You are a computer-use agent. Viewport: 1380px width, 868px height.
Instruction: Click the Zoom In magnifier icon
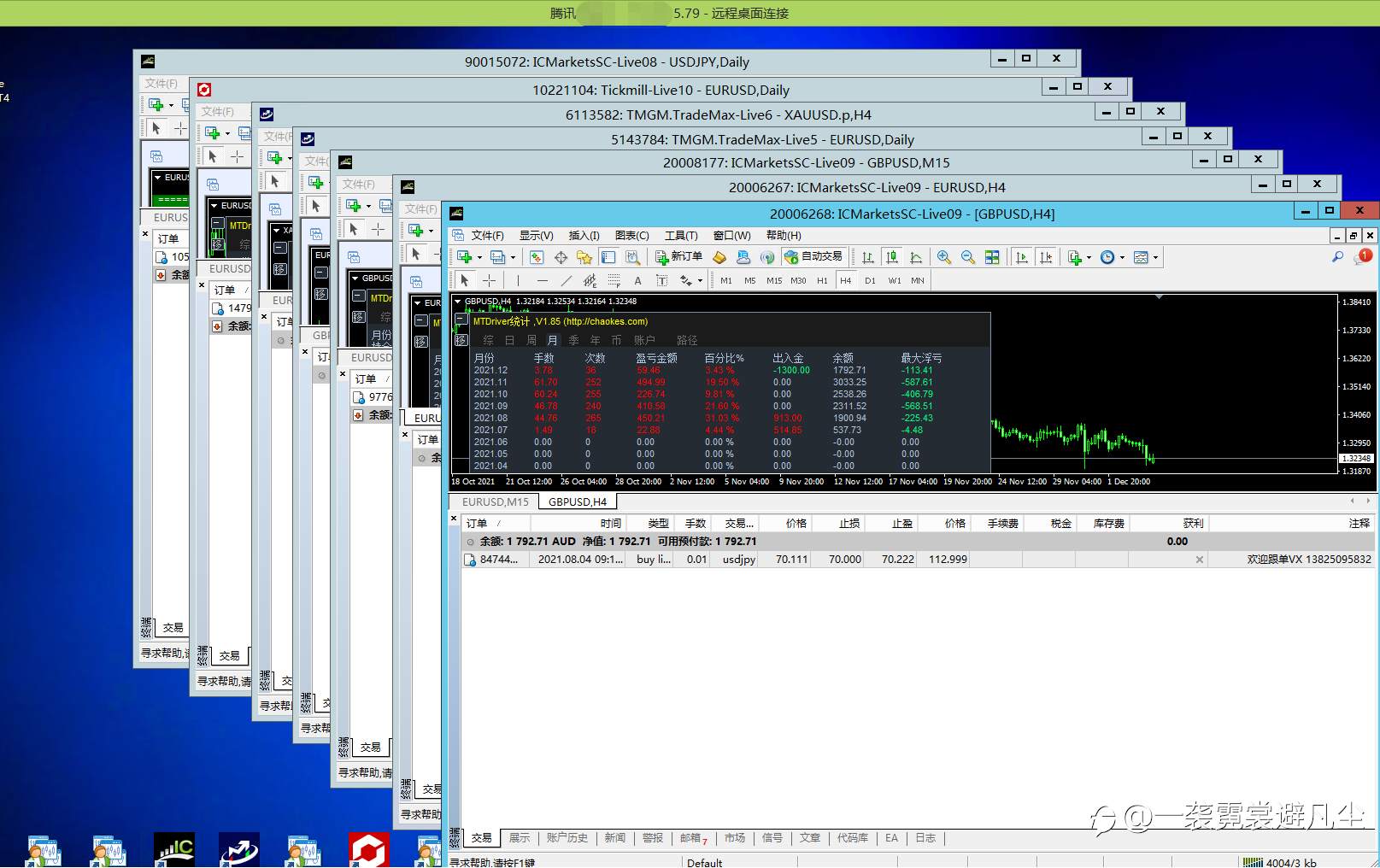click(943, 257)
